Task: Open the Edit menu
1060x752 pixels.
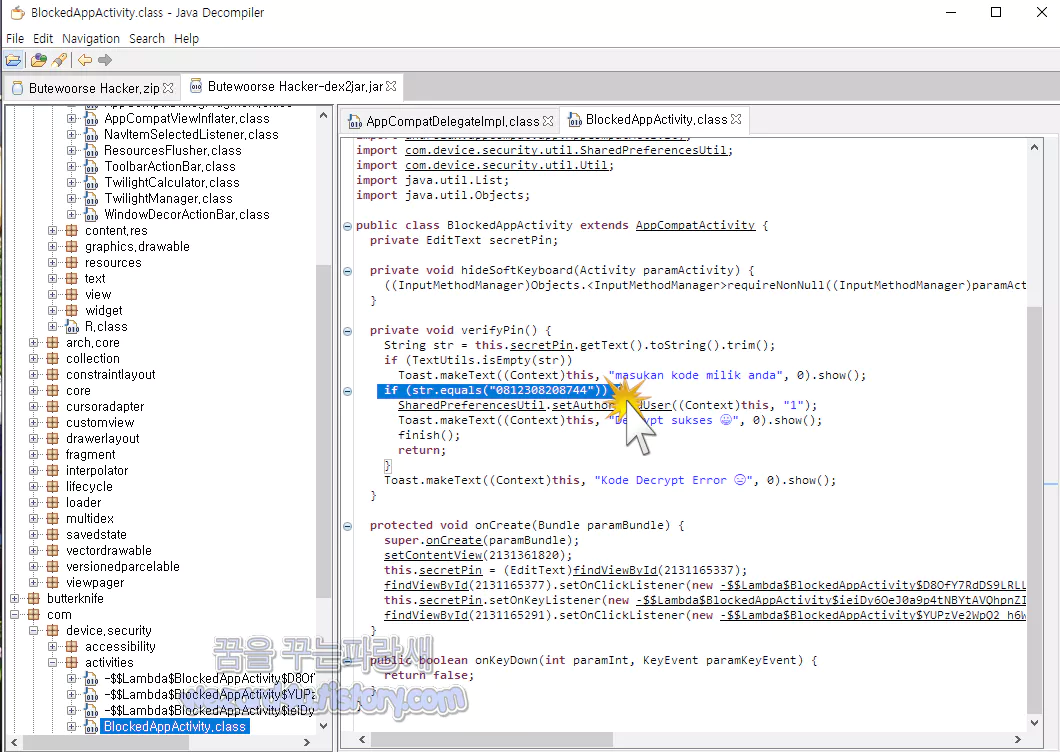Action: point(43,39)
